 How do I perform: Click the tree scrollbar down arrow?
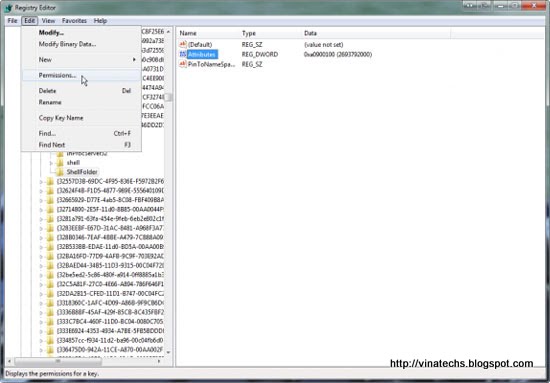coord(168,352)
